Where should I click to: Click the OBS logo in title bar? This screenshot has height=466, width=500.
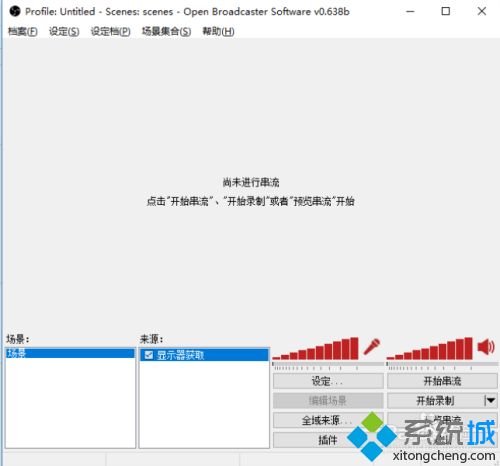point(15,12)
